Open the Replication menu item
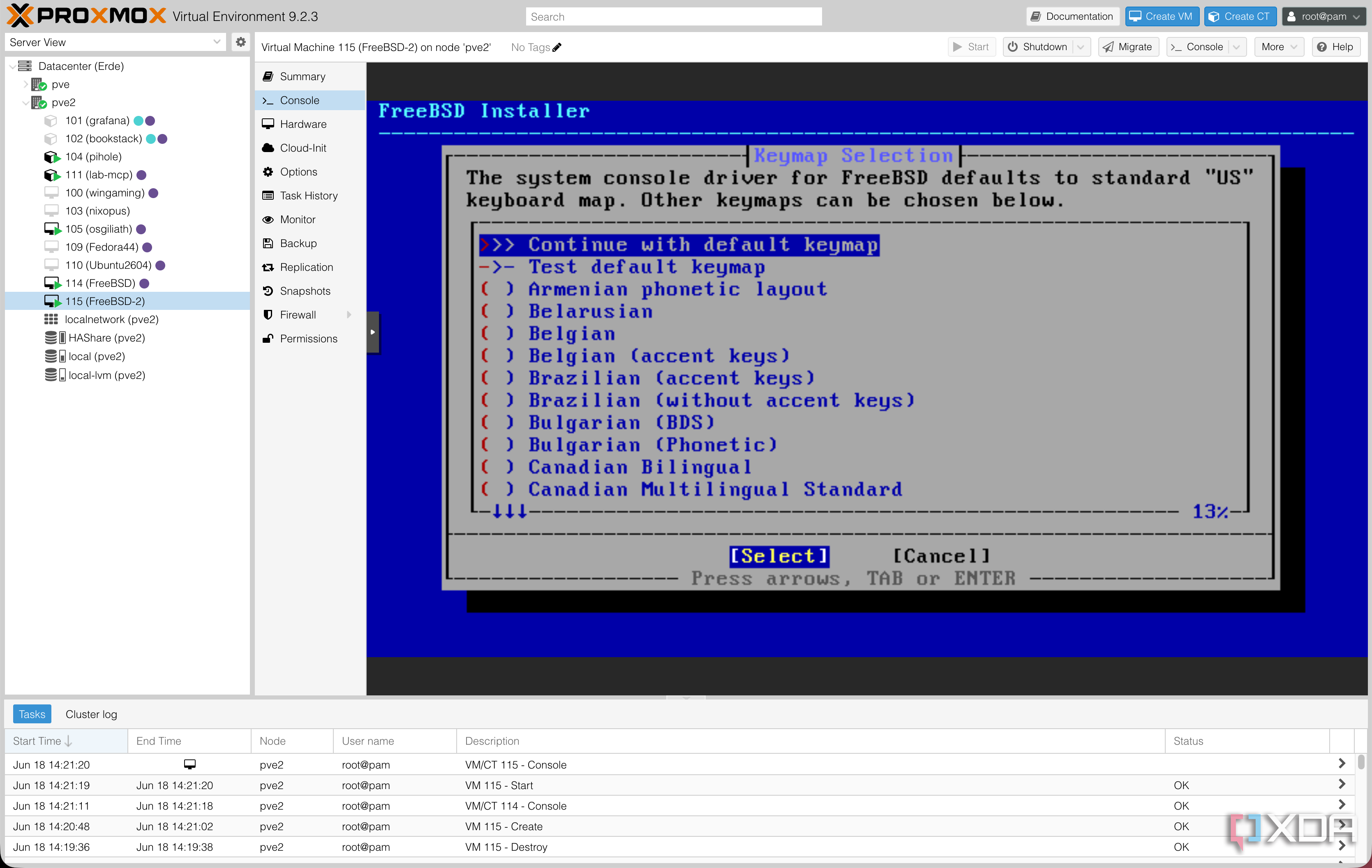The image size is (1372, 868). coord(310,268)
